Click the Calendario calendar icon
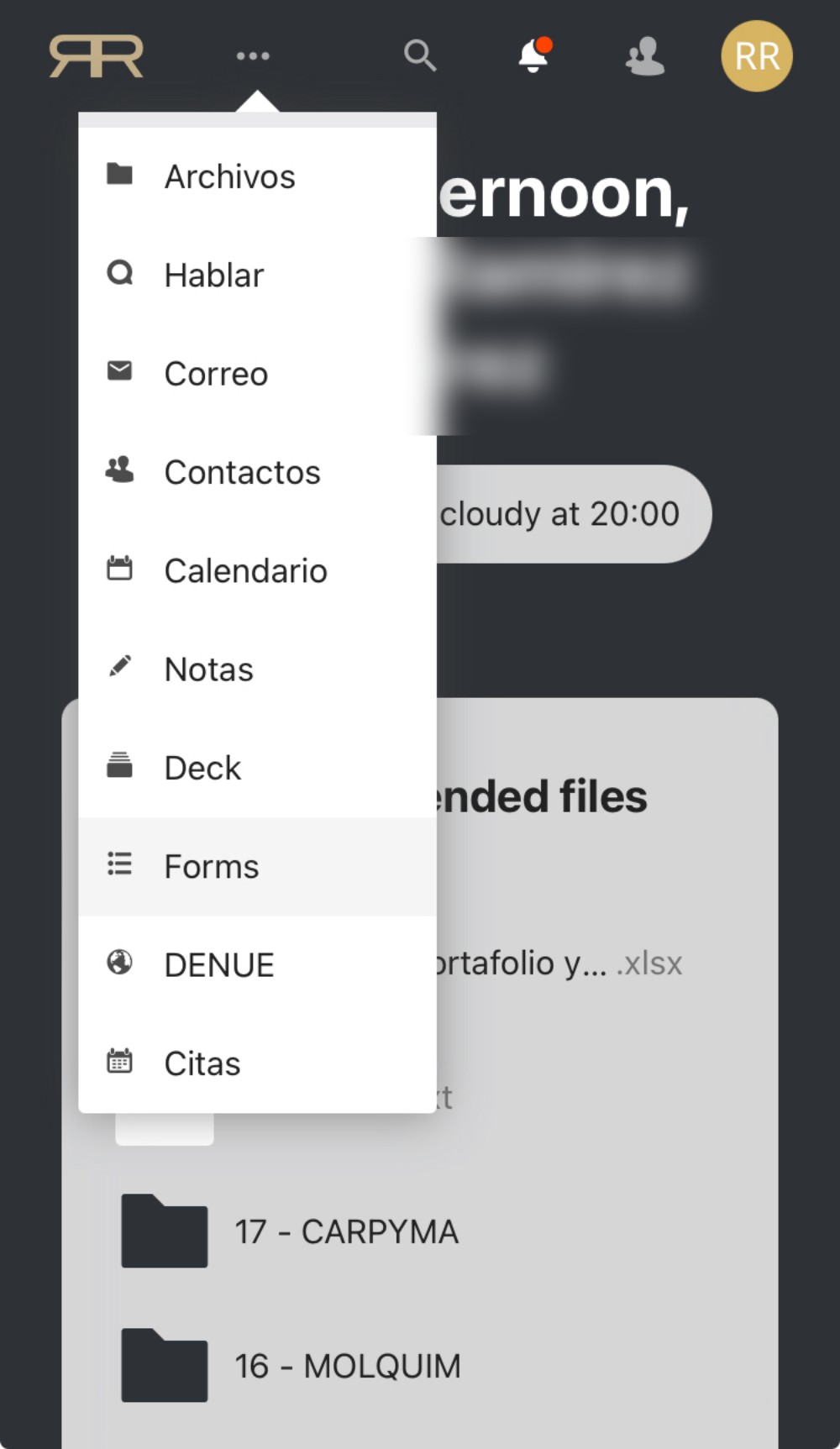Viewport: 840px width, 1449px height. tap(119, 569)
